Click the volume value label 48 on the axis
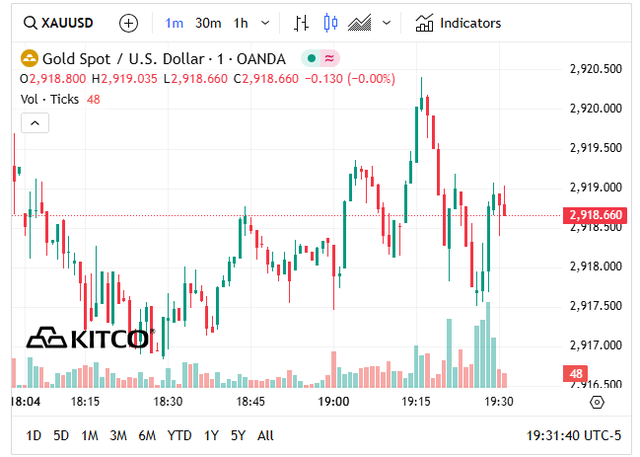This screenshot has width=640, height=457. point(576,374)
